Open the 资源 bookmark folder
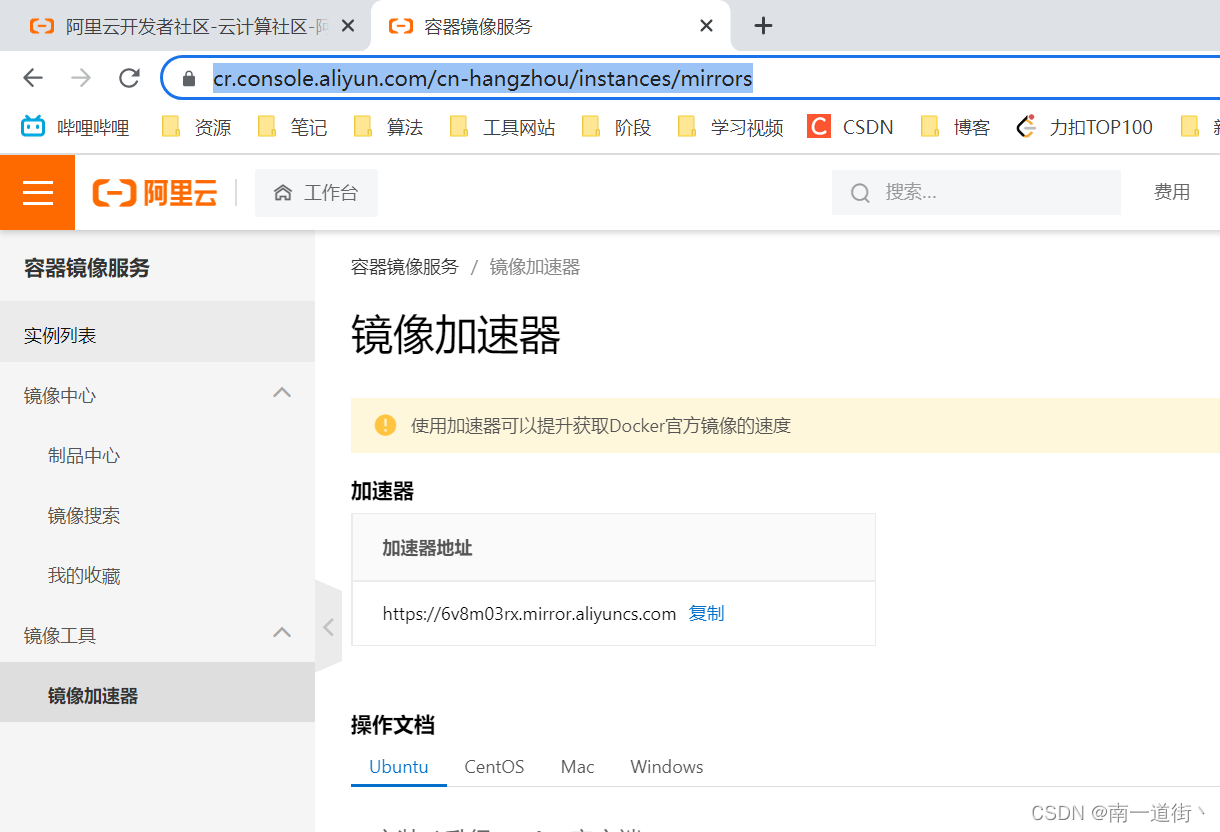Viewport: 1220px width, 832px height. (x=197, y=127)
